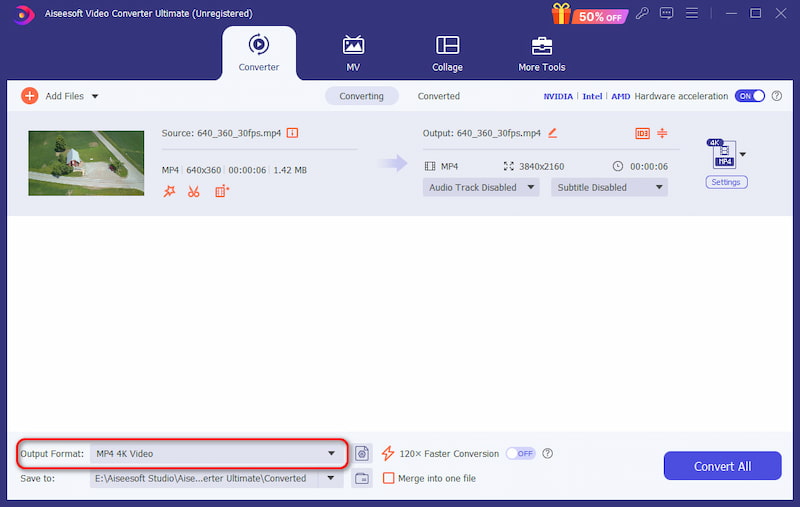Viewport: 800px width, 507px height.
Task: Expand the arrow beside the 4K format icon
Action: pyautogui.click(x=743, y=154)
